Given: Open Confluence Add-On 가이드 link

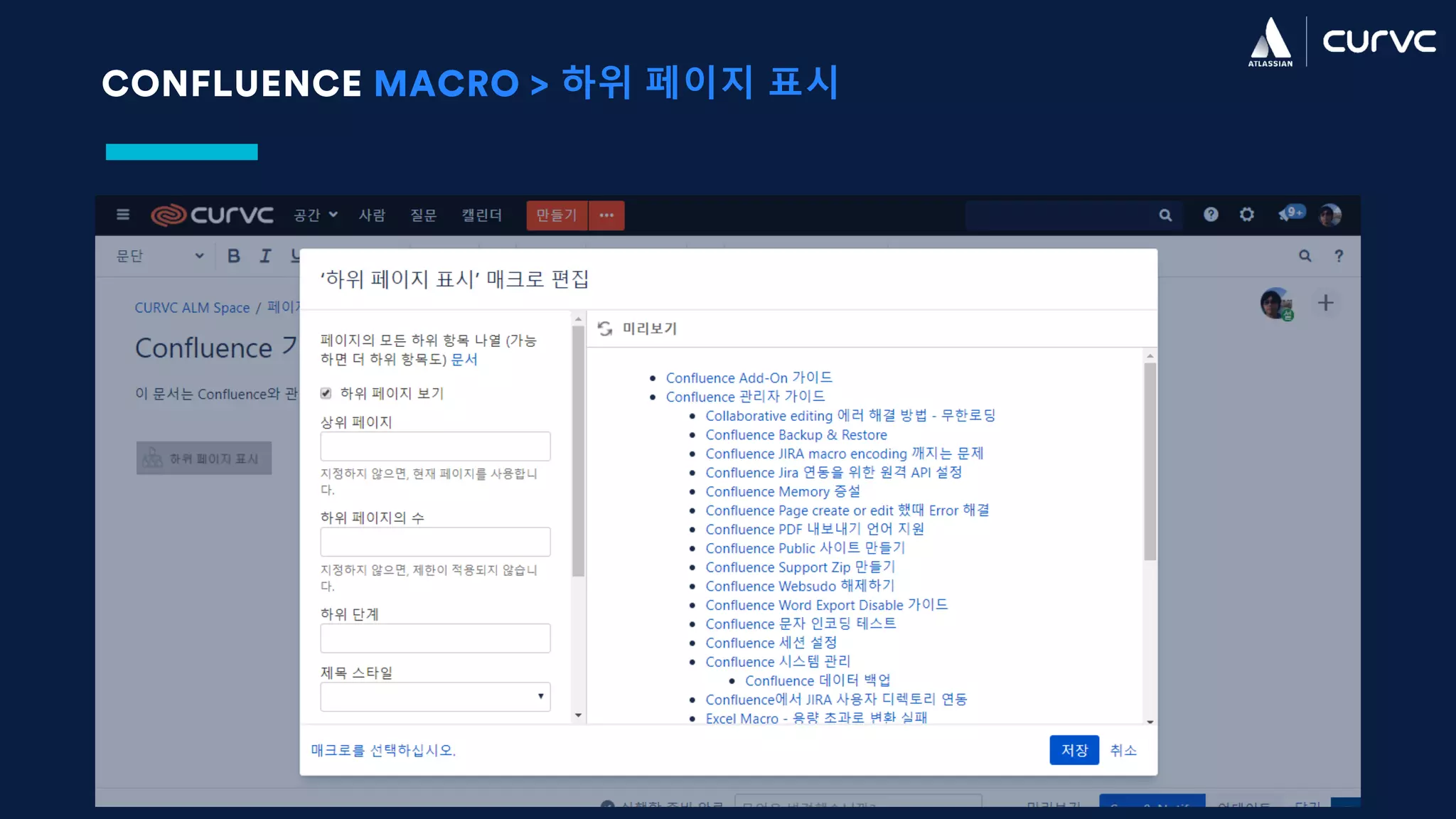Looking at the screenshot, I should pos(749,378).
